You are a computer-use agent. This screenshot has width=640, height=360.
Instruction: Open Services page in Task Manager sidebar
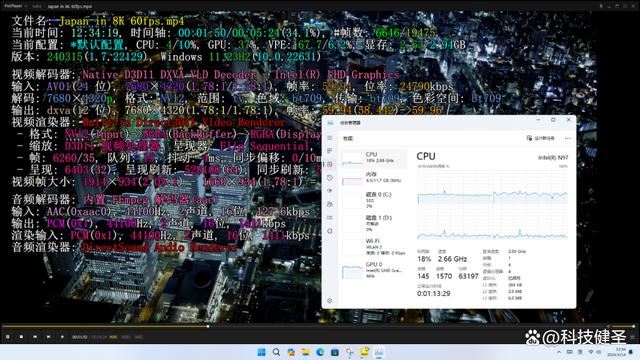330,231
